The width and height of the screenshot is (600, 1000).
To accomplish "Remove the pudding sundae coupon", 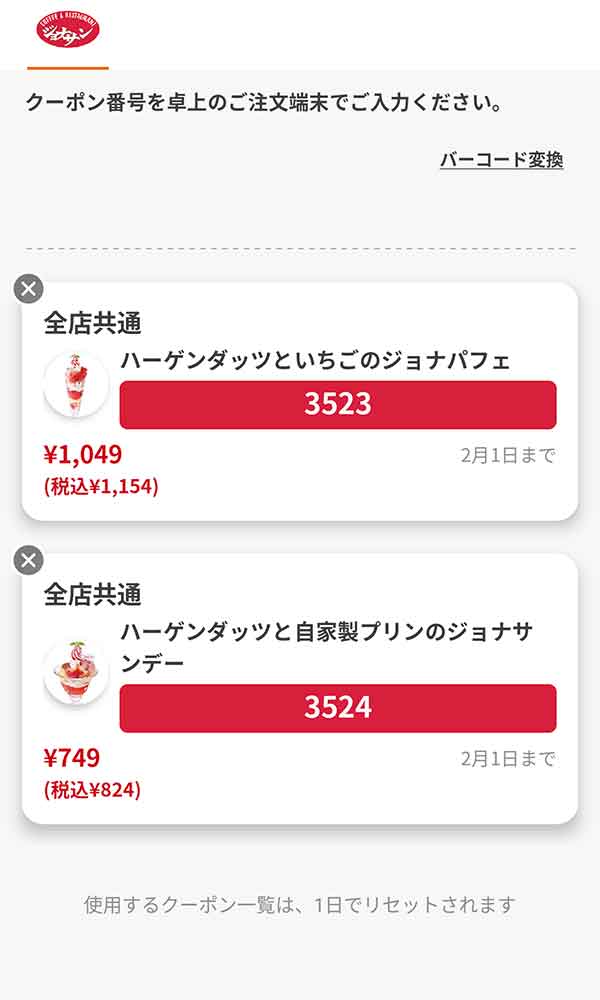I will click(28, 560).
